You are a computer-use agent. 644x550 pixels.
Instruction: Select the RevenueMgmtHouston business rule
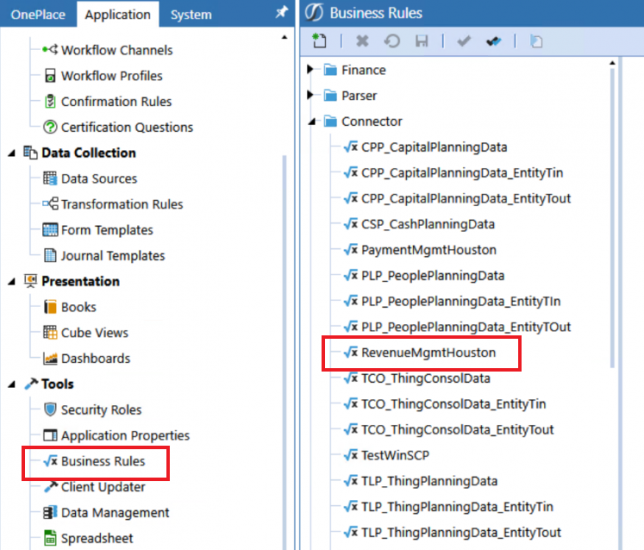[x=428, y=353]
